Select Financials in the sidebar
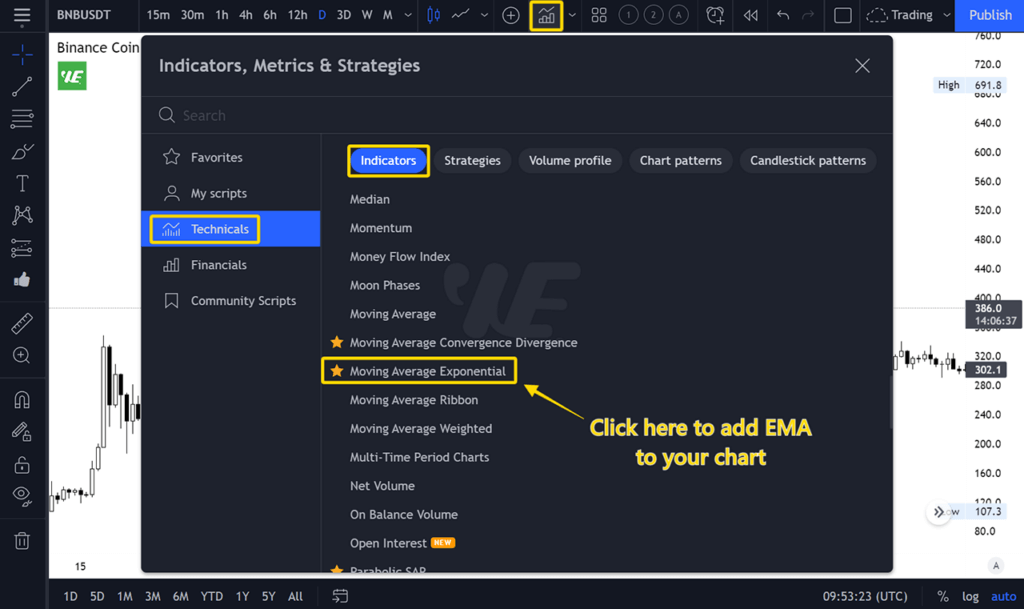 [x=218, y=265]
